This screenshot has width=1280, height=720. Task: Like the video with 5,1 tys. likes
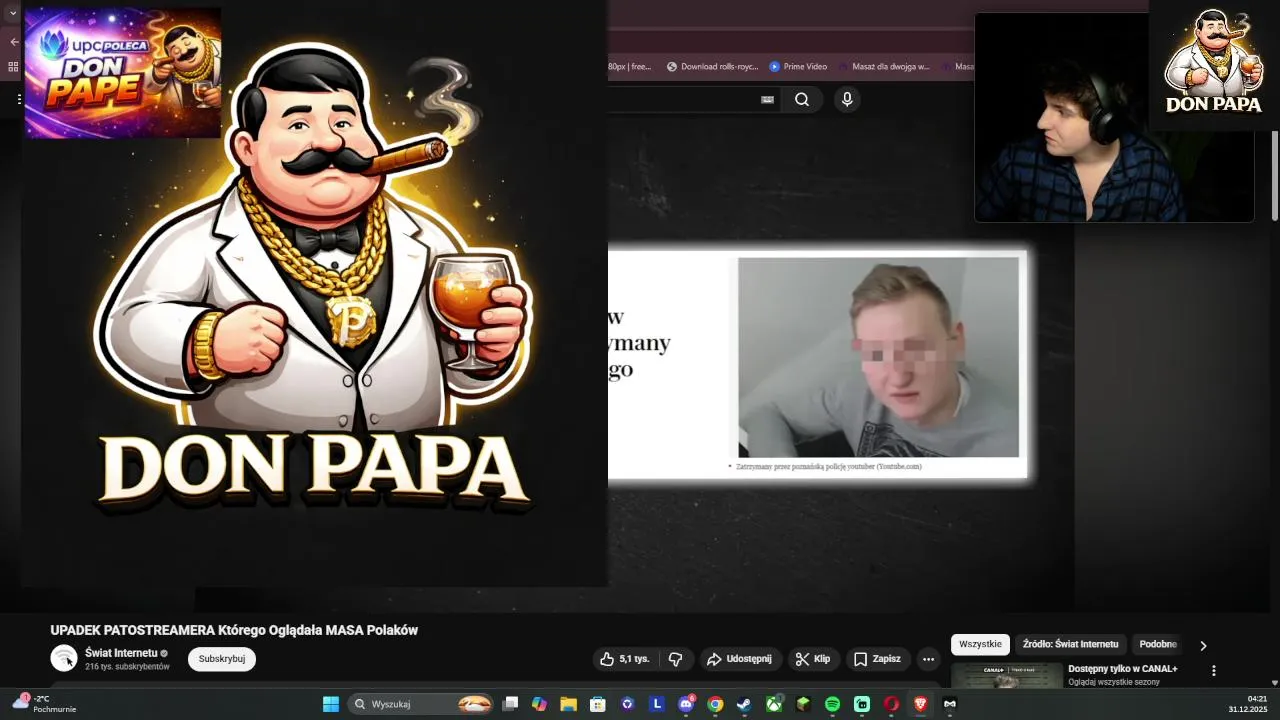coord(624,659)
